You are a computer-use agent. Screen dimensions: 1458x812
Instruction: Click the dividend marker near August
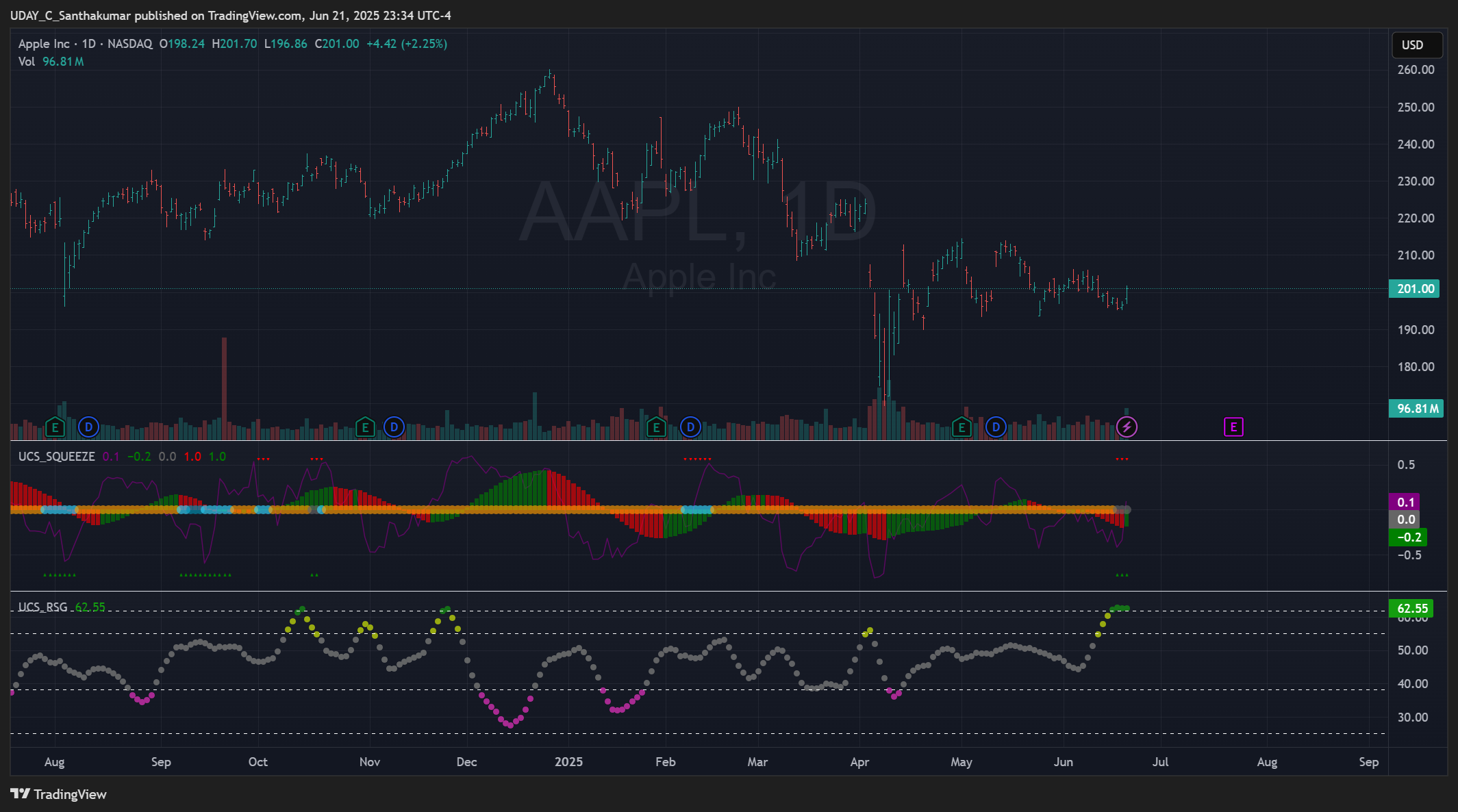point(88,427)
